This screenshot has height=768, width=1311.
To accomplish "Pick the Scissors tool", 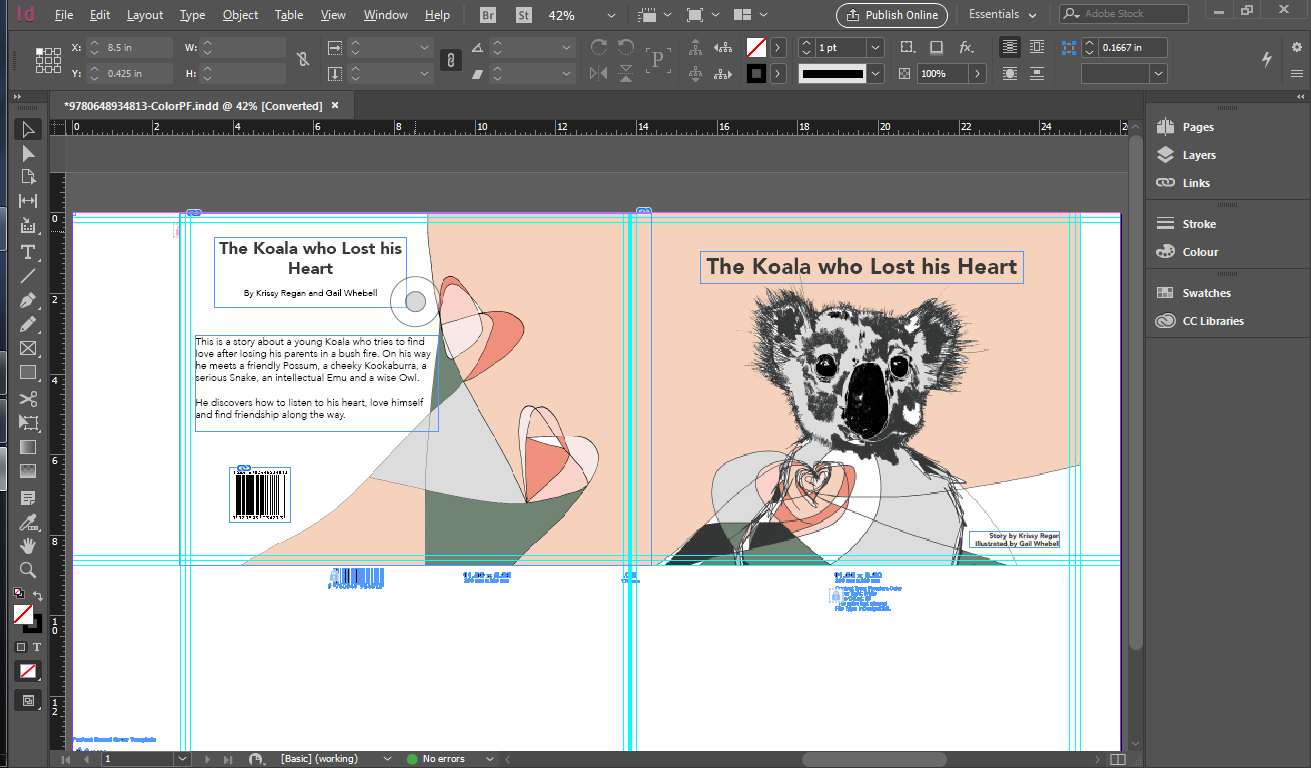I will [x=28, y=398].
